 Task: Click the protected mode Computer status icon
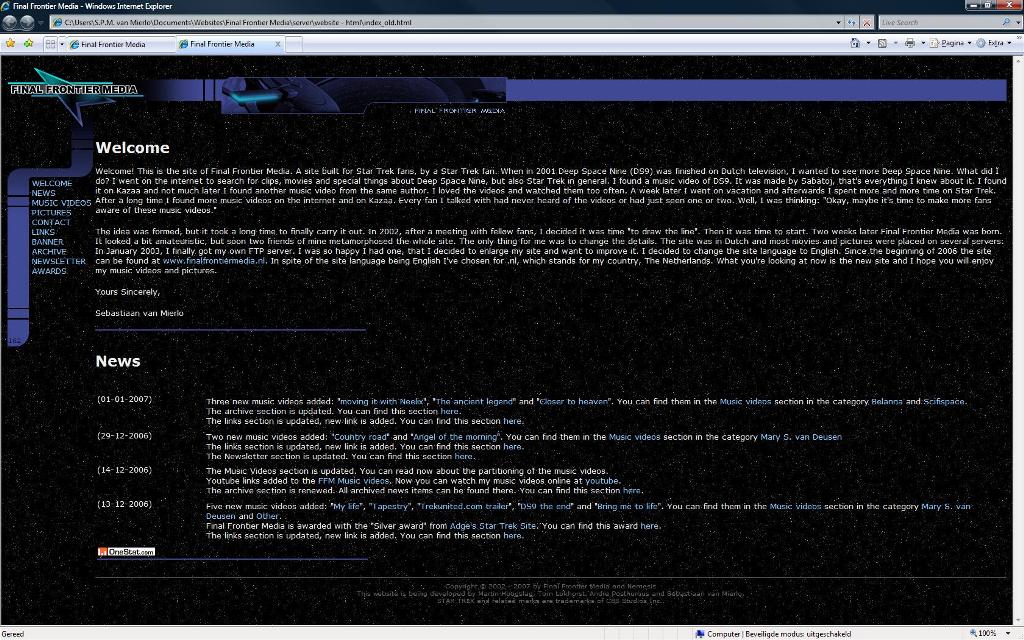pos(700,633)
